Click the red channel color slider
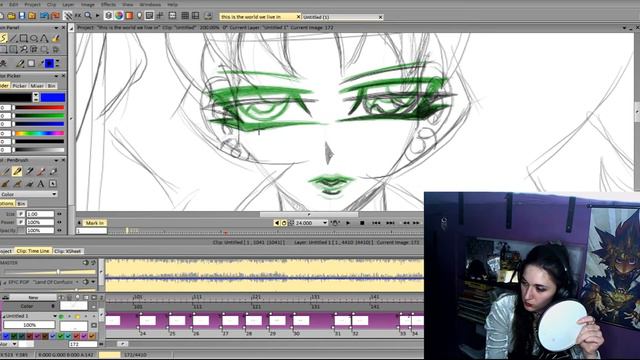The height and width of the screenshot is (360, 640). [39, 108]
